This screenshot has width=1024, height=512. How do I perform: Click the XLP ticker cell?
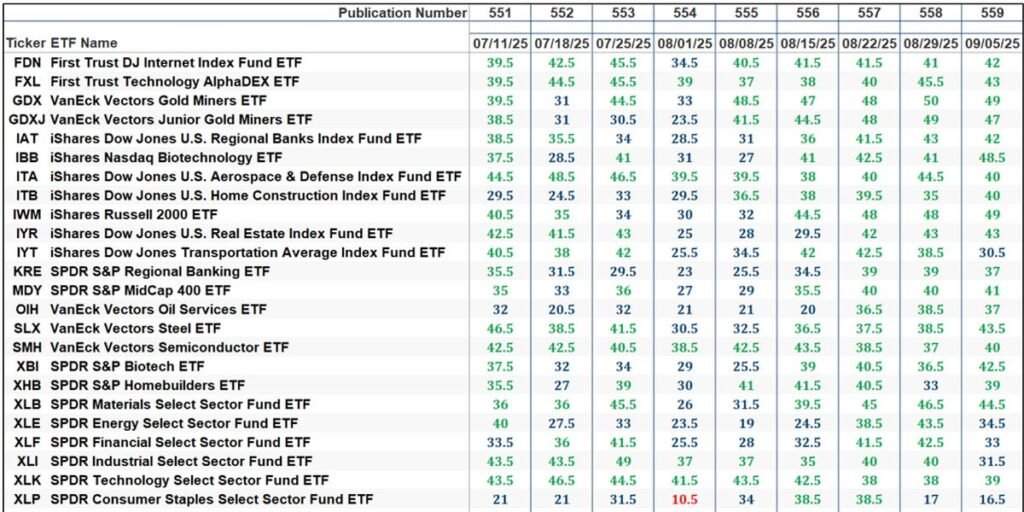tap(26, 499)
